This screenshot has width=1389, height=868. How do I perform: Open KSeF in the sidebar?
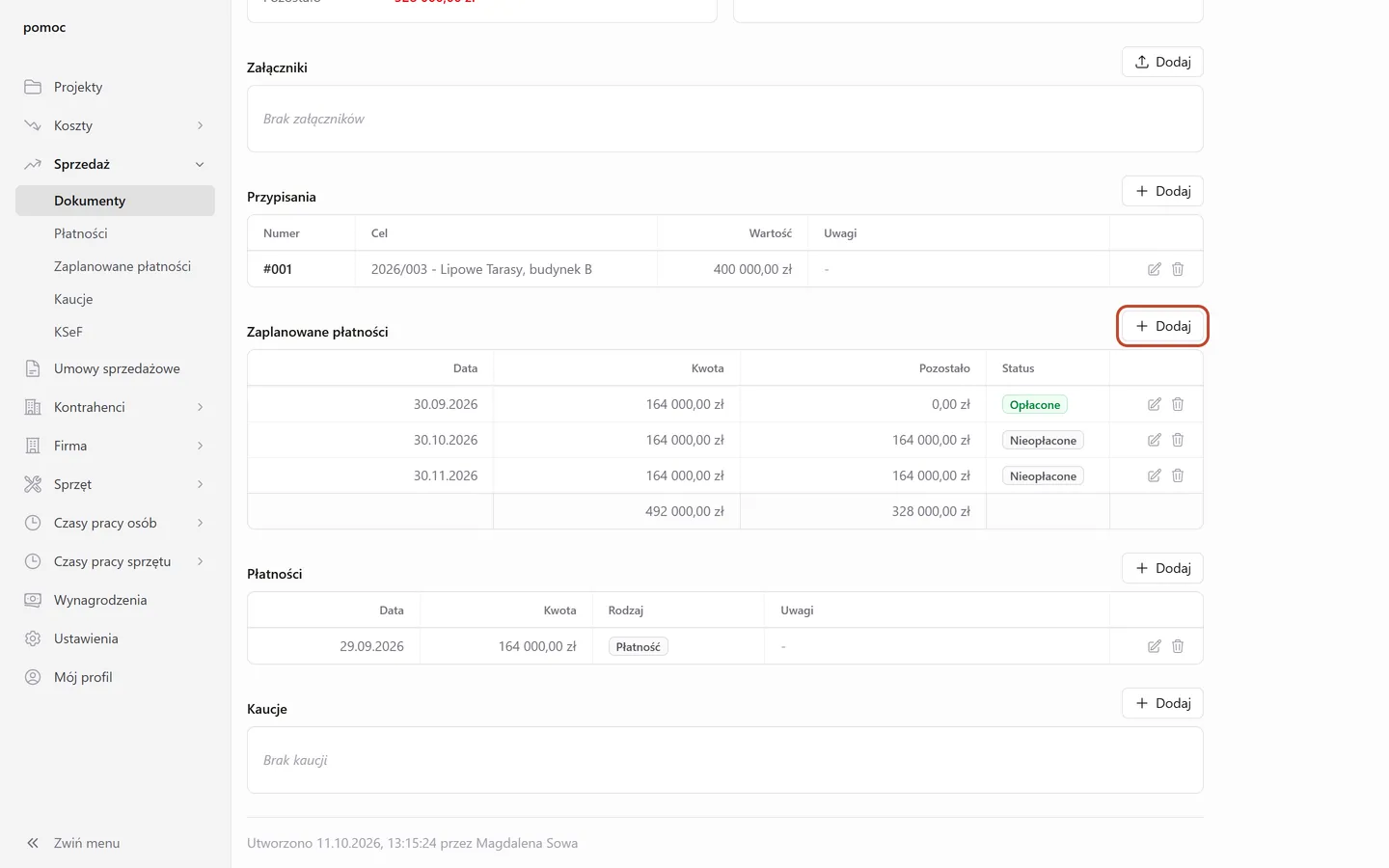[115, 332]
